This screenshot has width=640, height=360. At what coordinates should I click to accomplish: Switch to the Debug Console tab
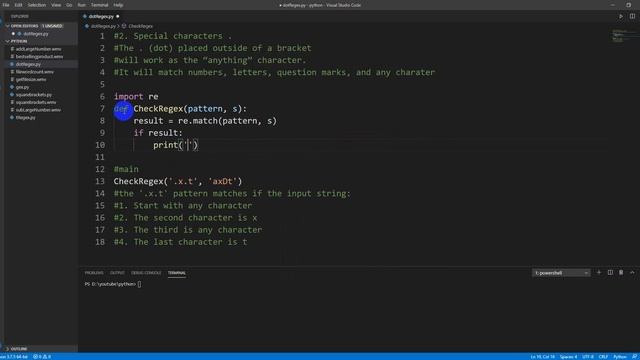(x=146, y=273)
